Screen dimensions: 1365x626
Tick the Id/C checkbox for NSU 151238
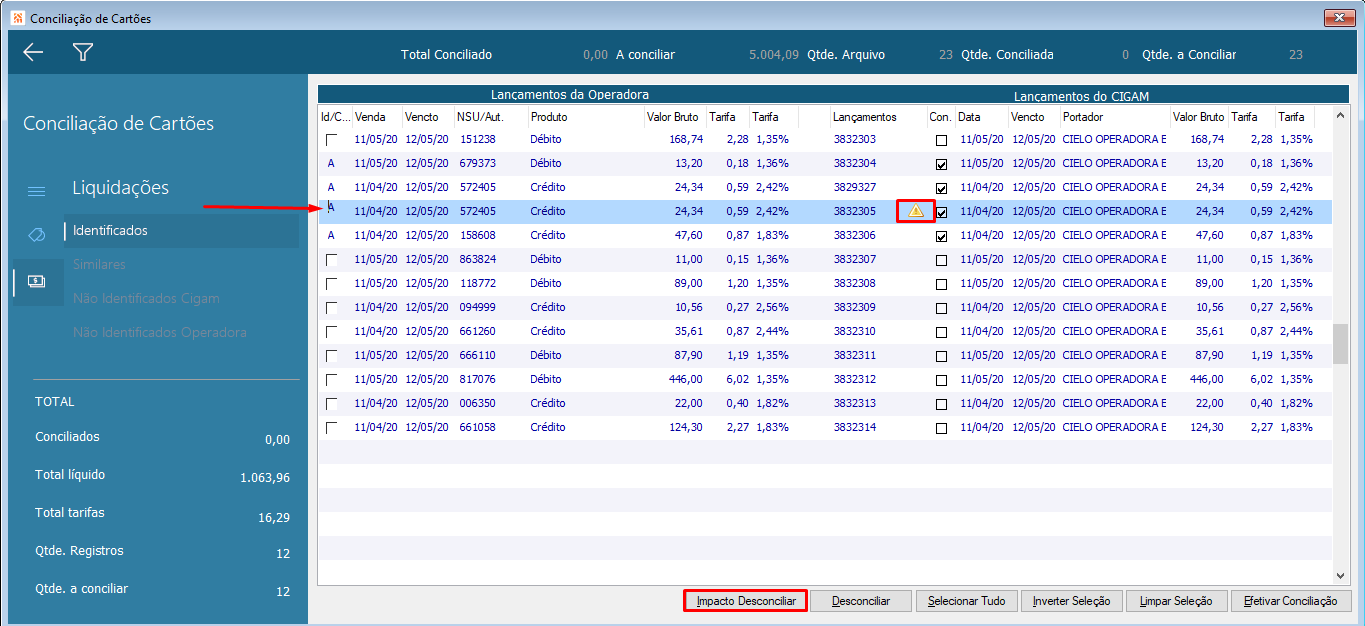coord(331,140)
